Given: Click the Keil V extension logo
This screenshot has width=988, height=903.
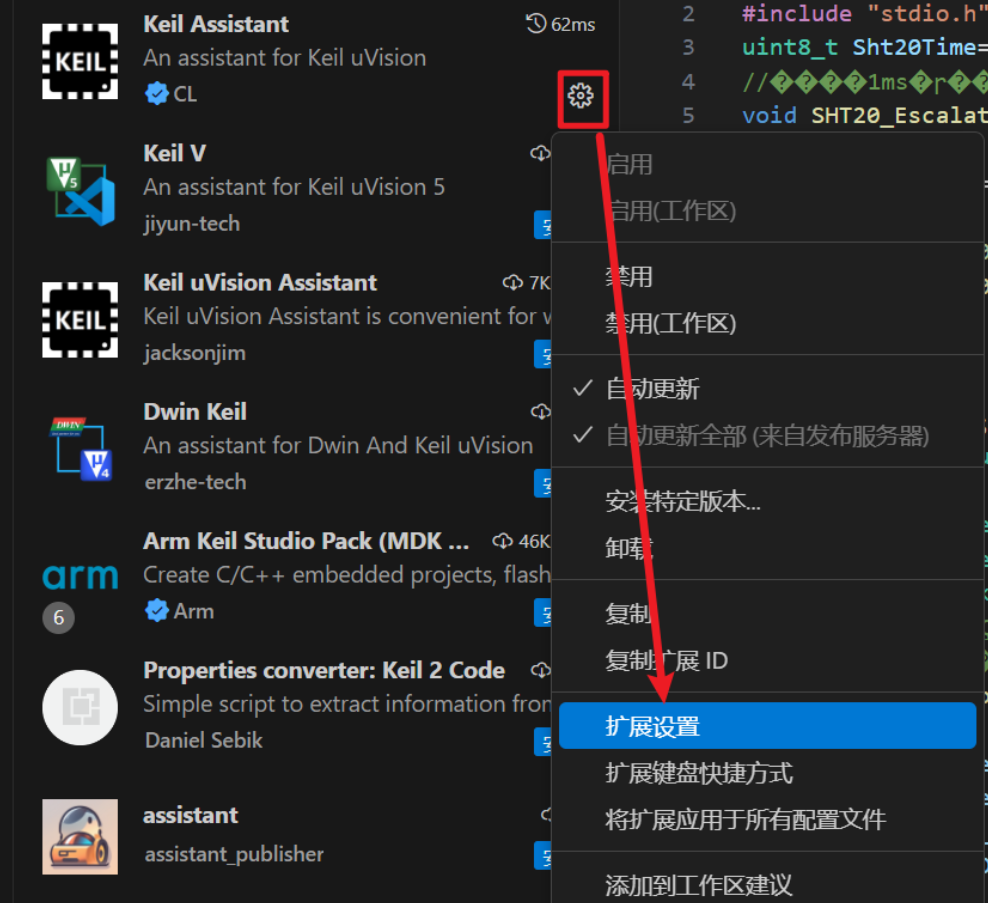Looking at the screenshot, I should click(80, 191).
